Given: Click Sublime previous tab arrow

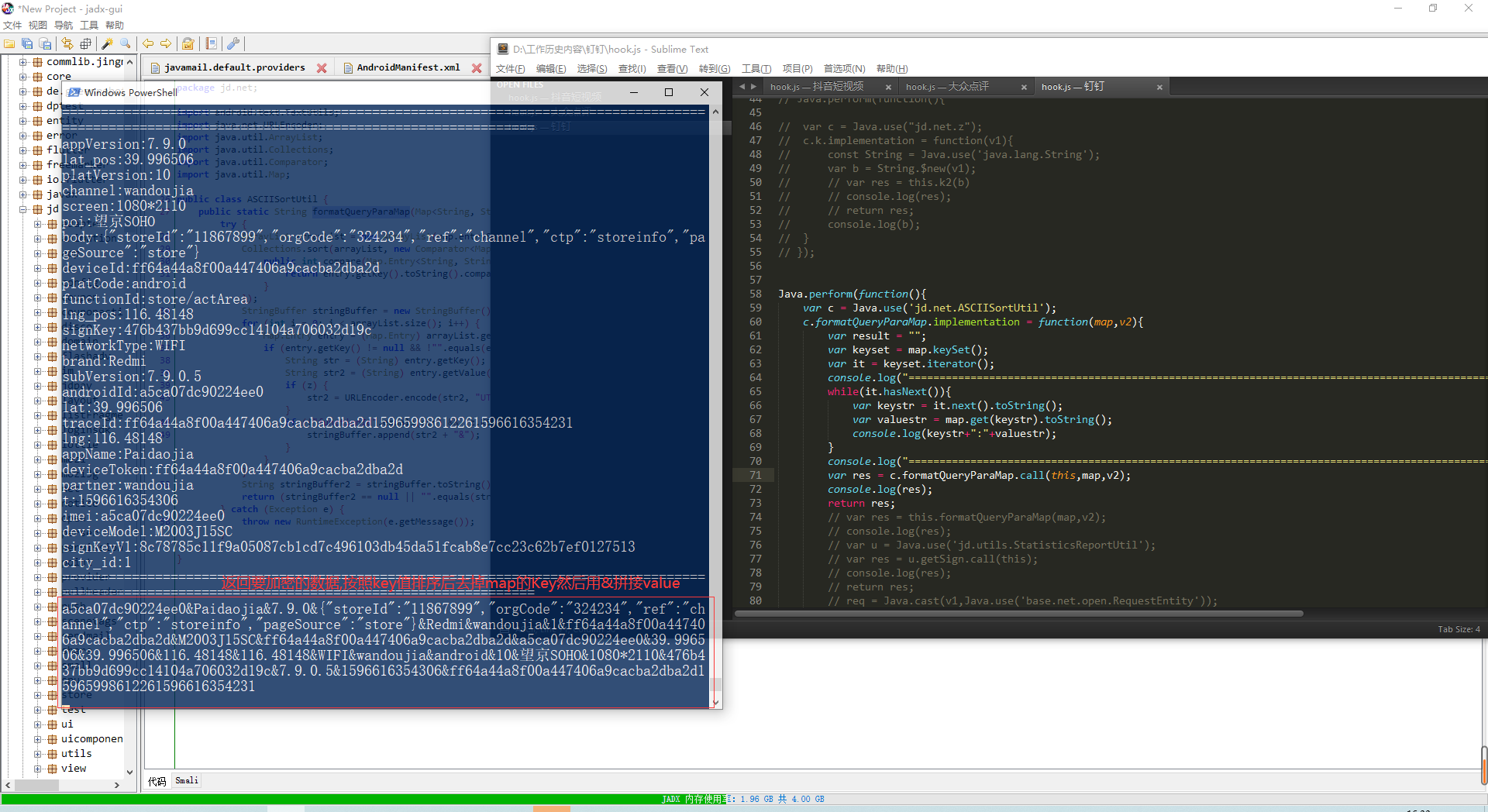Looking at the screenshot, I should 742,87.
